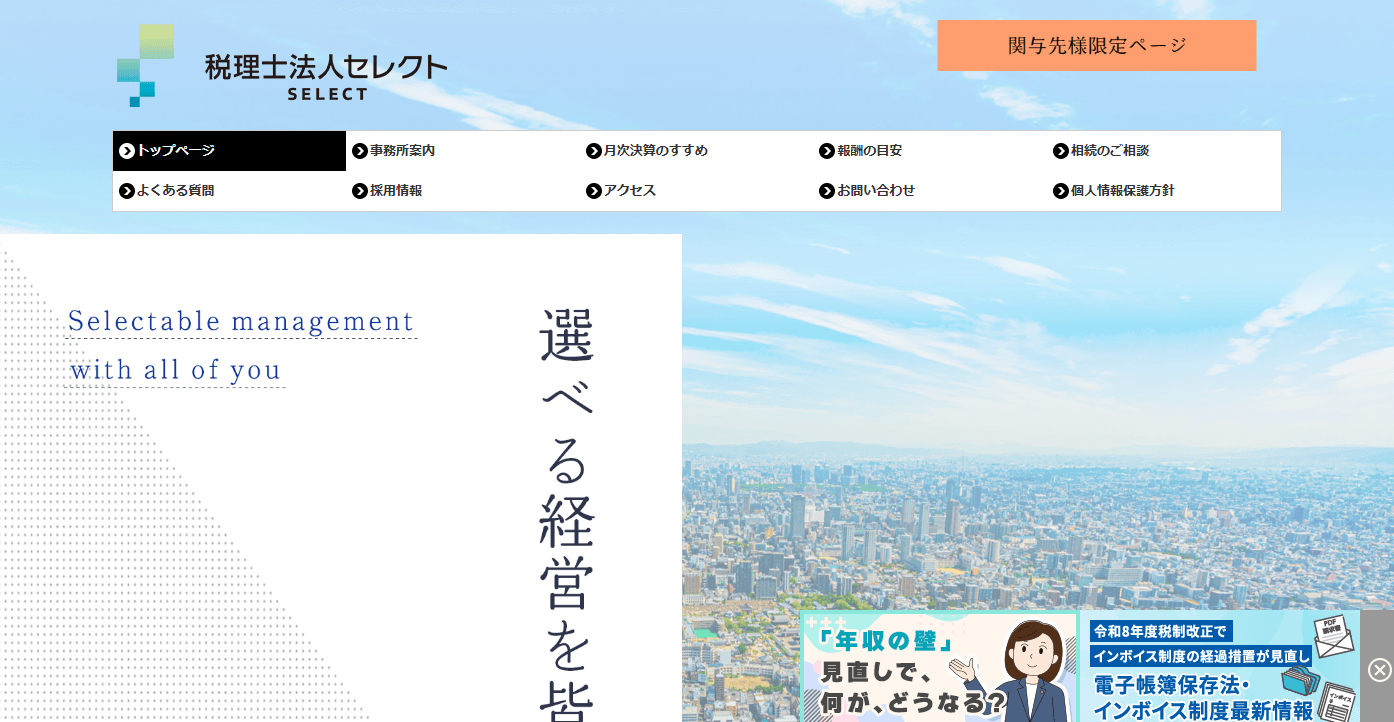Open the 報酬の目安 menu item
The width and height of the screenshot is (1394, 722).
(930, 151)
